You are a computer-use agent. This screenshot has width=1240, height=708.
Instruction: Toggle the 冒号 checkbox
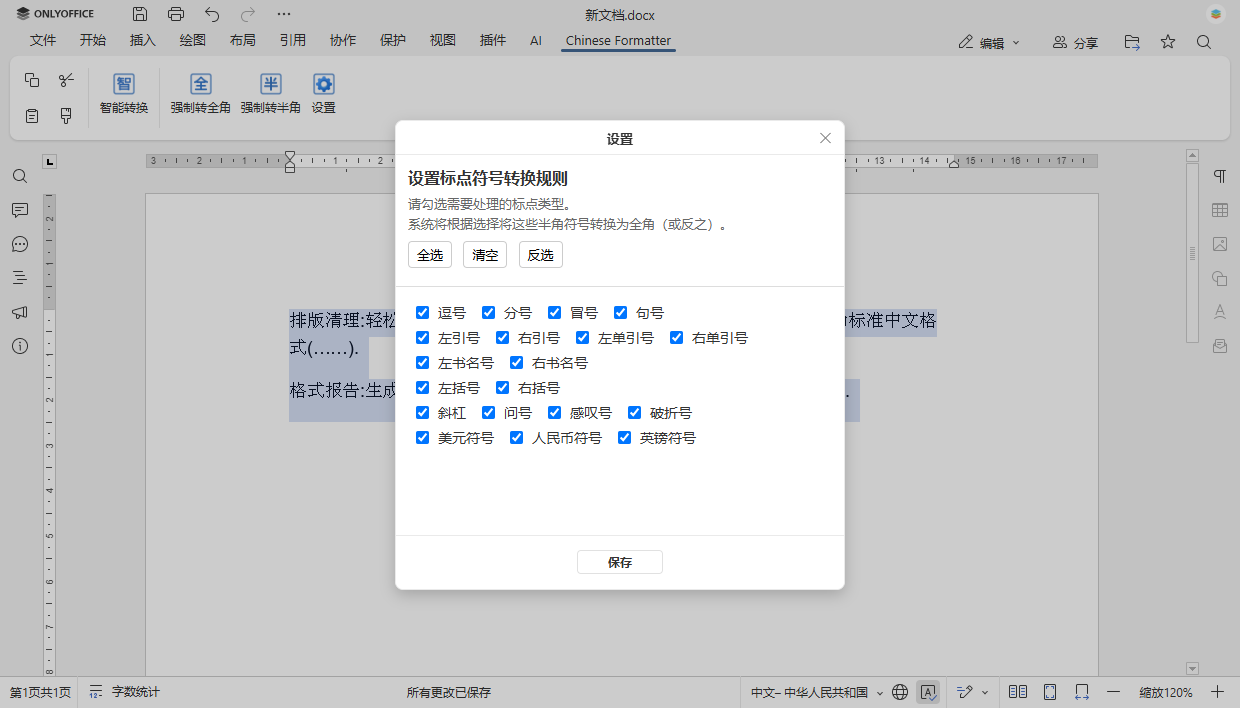[x=555, y=313]
